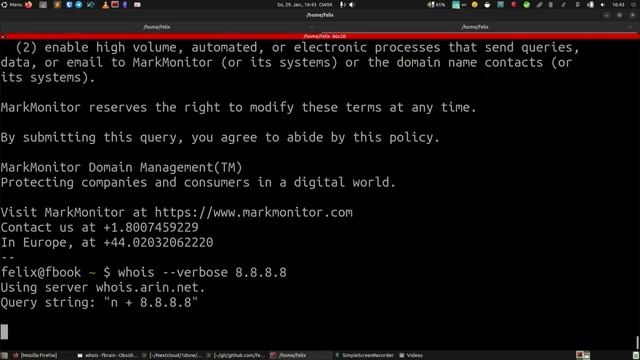This screenshot has width=640, height=360.
Task: Open the red screen recorder launcher icon
Action: point(115,4)
